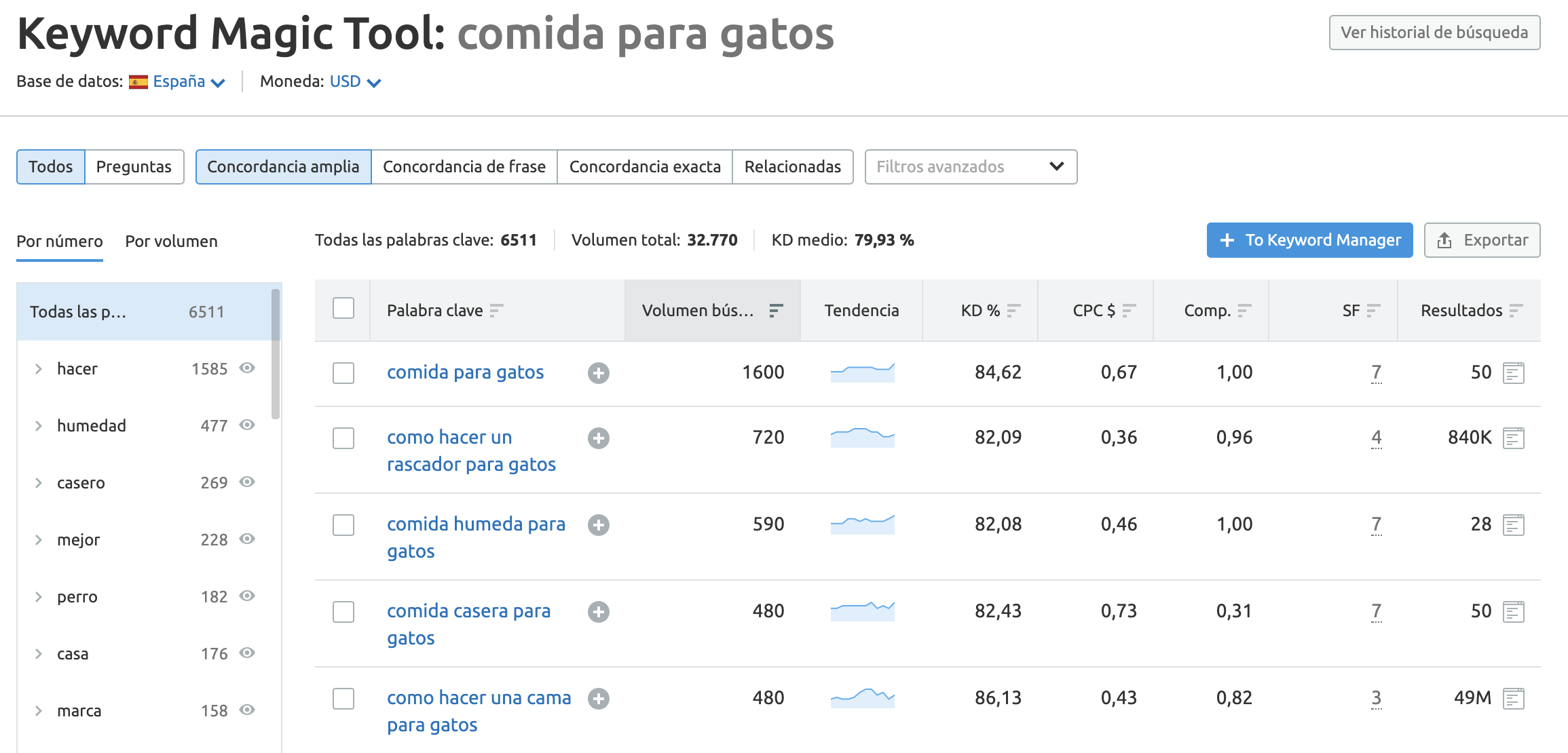Image resolution: width=1568 pixels, height=753 pixels.
Task: Add 'como hacer un rascador para gatos' plus icon
Action: (x=598, y=438)
